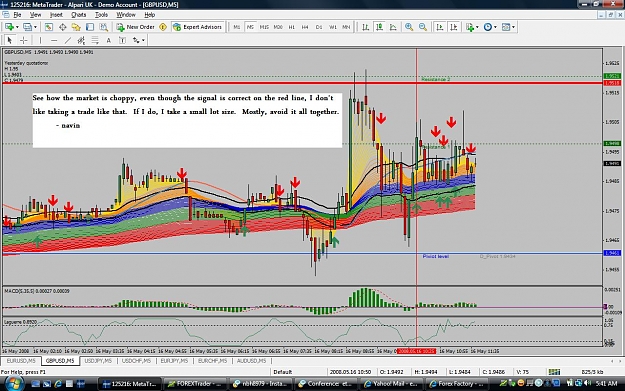This screenshot has width=625, height=391.
Task: Switch to the USDCHF,M5 chart tab
Action: (x=136, y=361)
